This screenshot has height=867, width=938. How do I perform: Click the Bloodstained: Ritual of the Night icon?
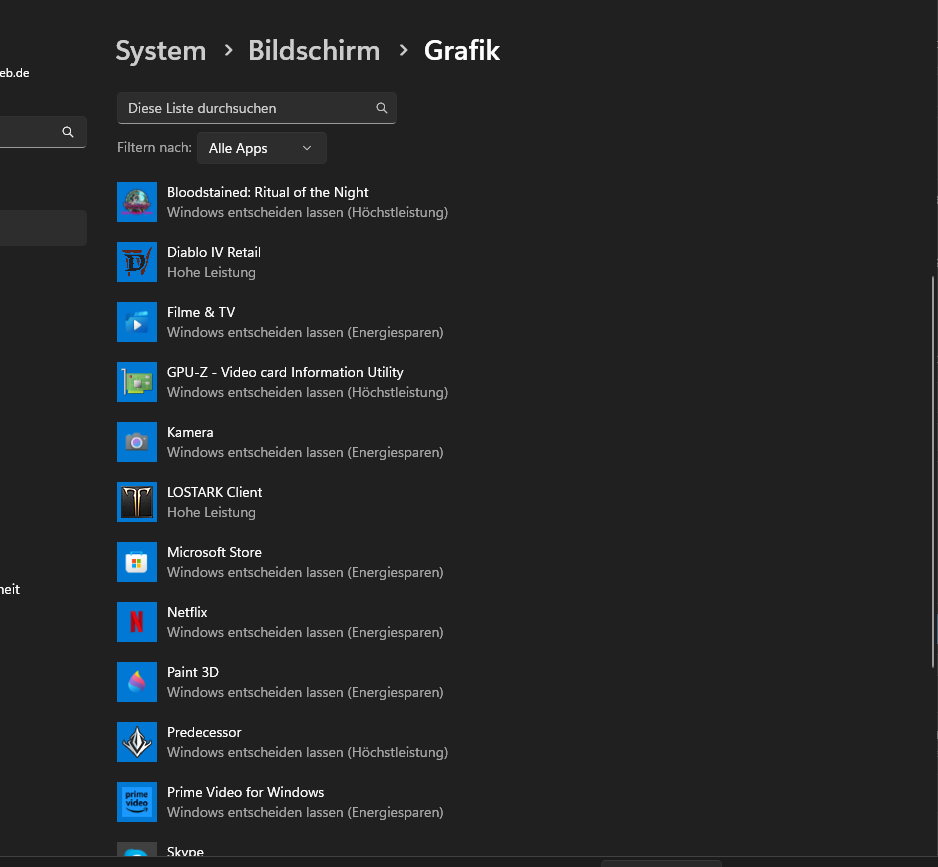click(137, 202)
